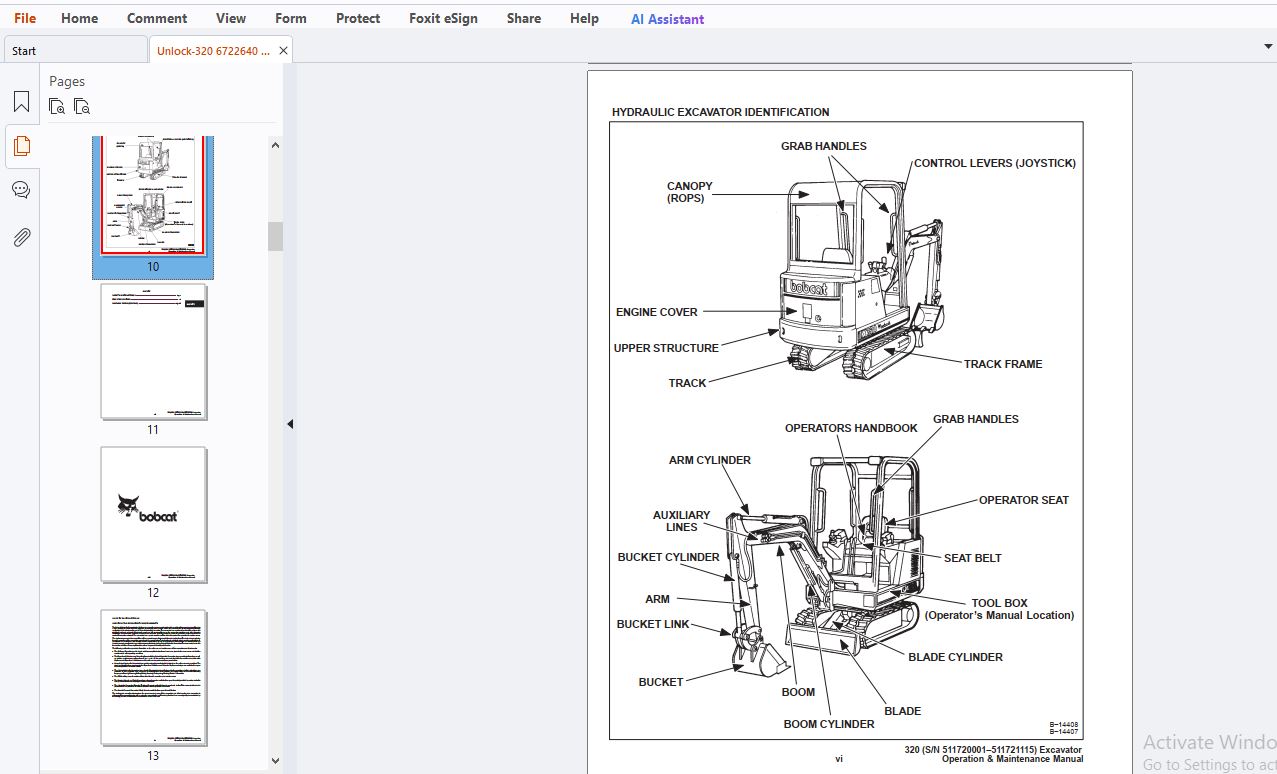
Task: Open the File menu
Action: click(x=25, y=18)
